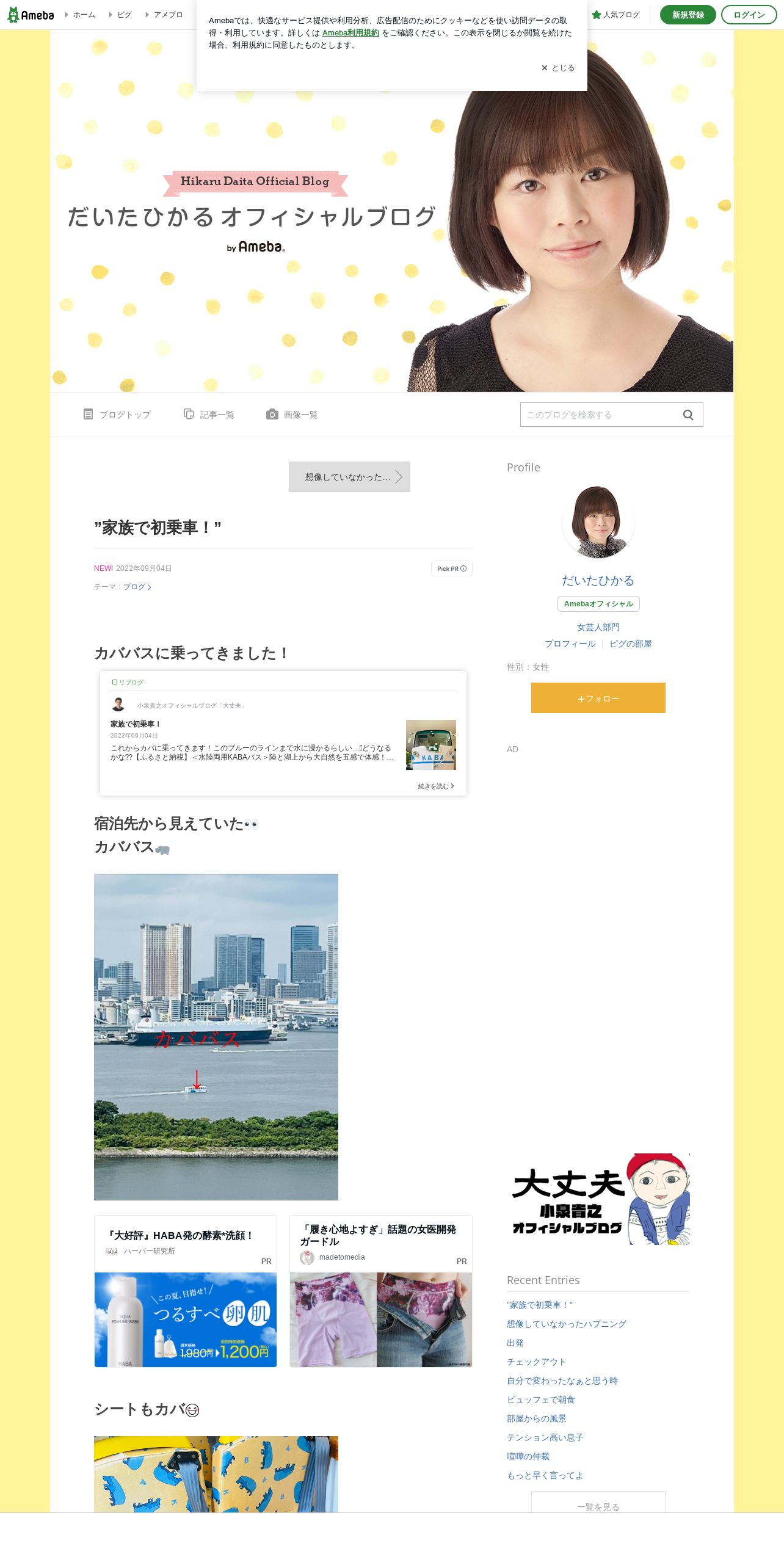Open recent entry 喧嘩の仲裁
This screenshot has width=784, height=1568.
pos(528,1456)
